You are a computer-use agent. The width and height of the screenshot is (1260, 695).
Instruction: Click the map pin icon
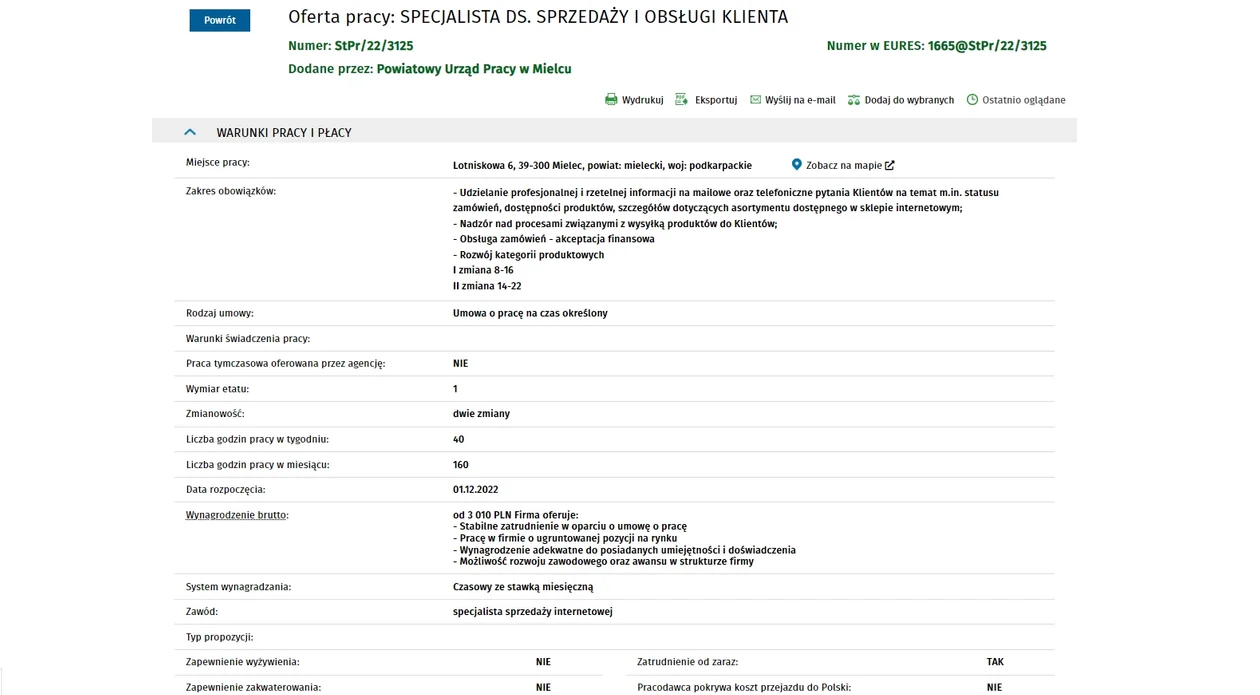coord(797,164)
